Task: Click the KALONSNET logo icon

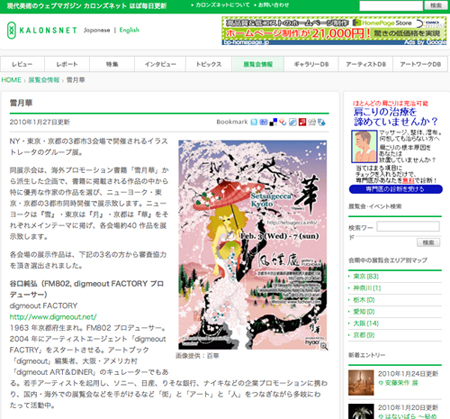Action: (12, 30)
